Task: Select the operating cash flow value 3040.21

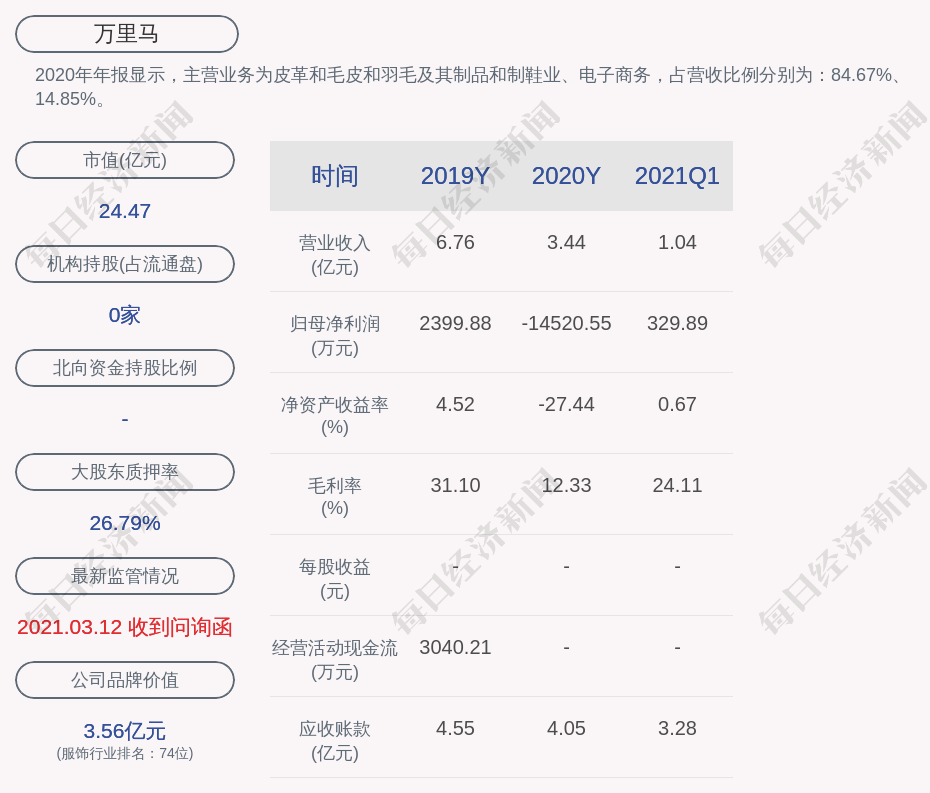Action: click(455, 647)
